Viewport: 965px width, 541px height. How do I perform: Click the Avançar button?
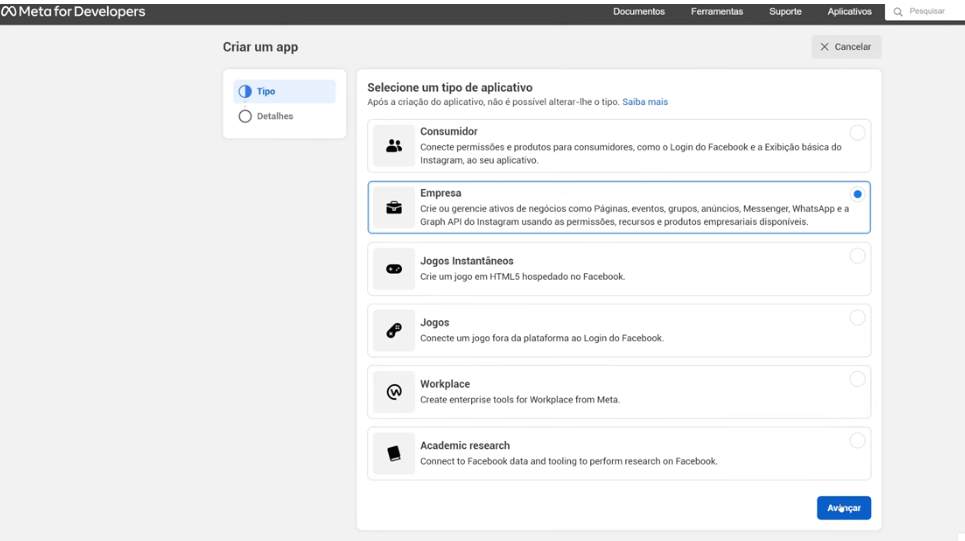pos(844,508)
